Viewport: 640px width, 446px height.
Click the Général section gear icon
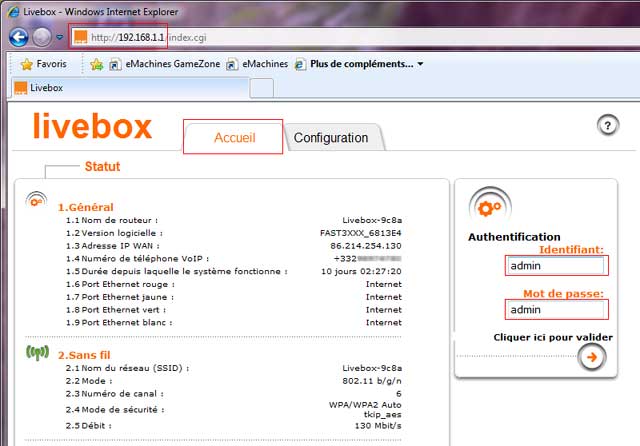(x=36, y=200)
